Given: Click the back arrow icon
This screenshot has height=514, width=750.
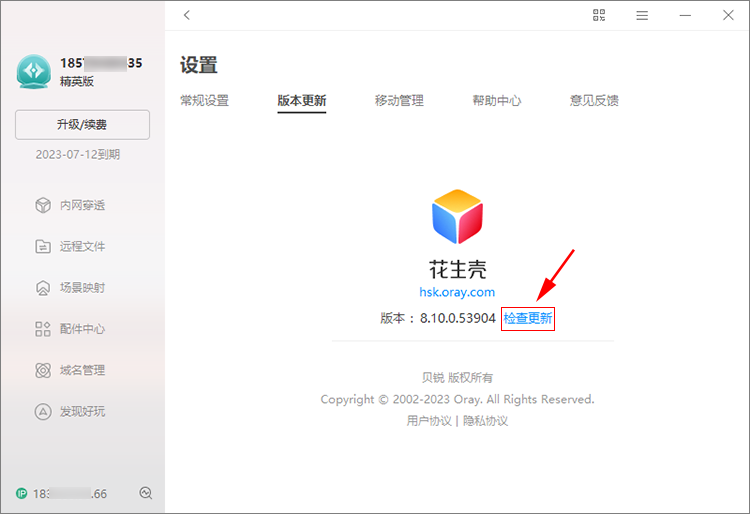Looking at the screenshot, I should [x=187, y=15].
